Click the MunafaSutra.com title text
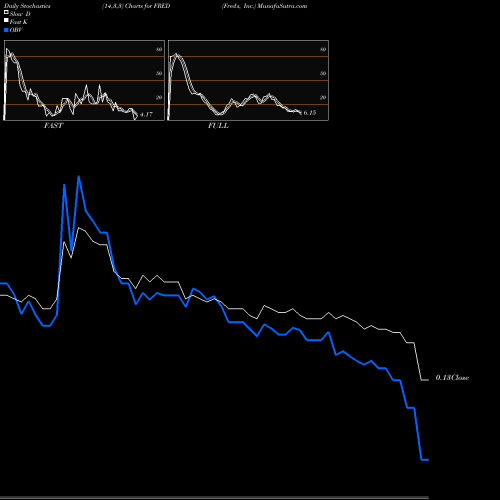 pyautogui.click(x=282, y=6)
